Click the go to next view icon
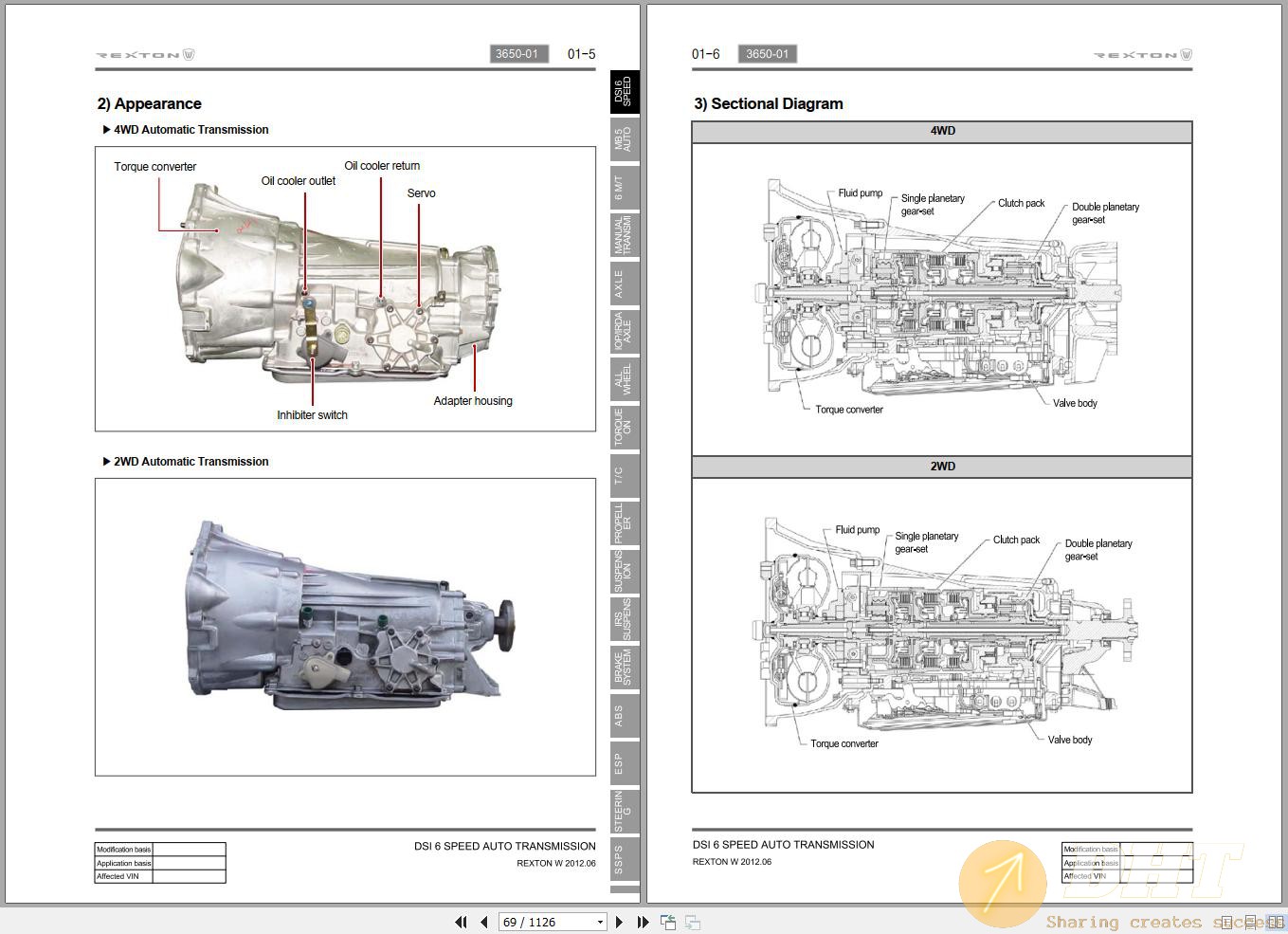1288x934 pixels. [693, 922]
